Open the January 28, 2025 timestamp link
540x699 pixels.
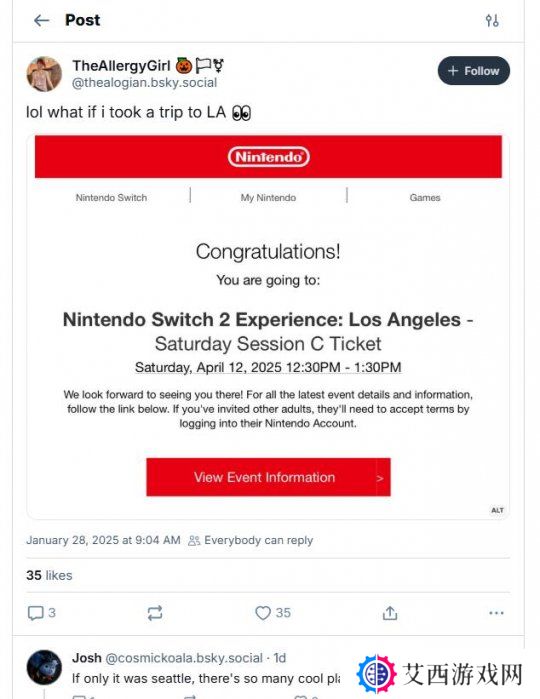click(103, 540)
